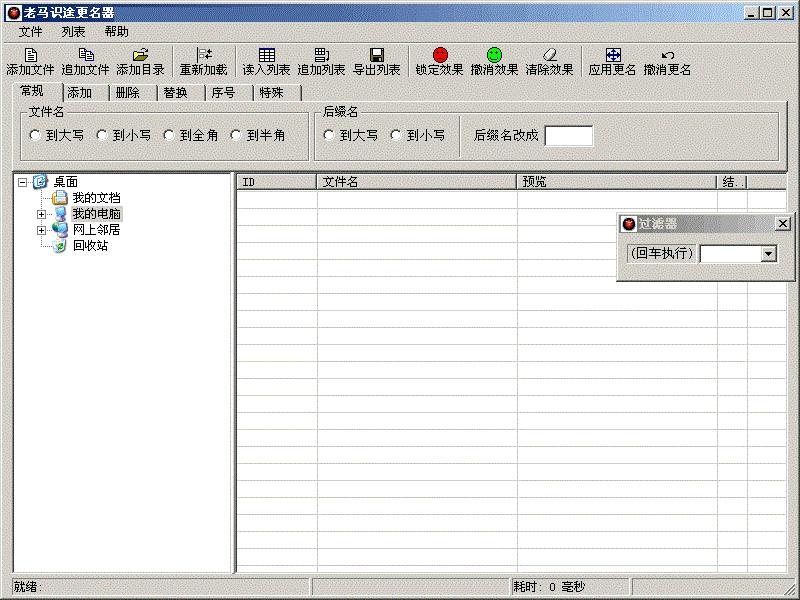Choose the extension 到小写 radio button

(x=397, y=135)
